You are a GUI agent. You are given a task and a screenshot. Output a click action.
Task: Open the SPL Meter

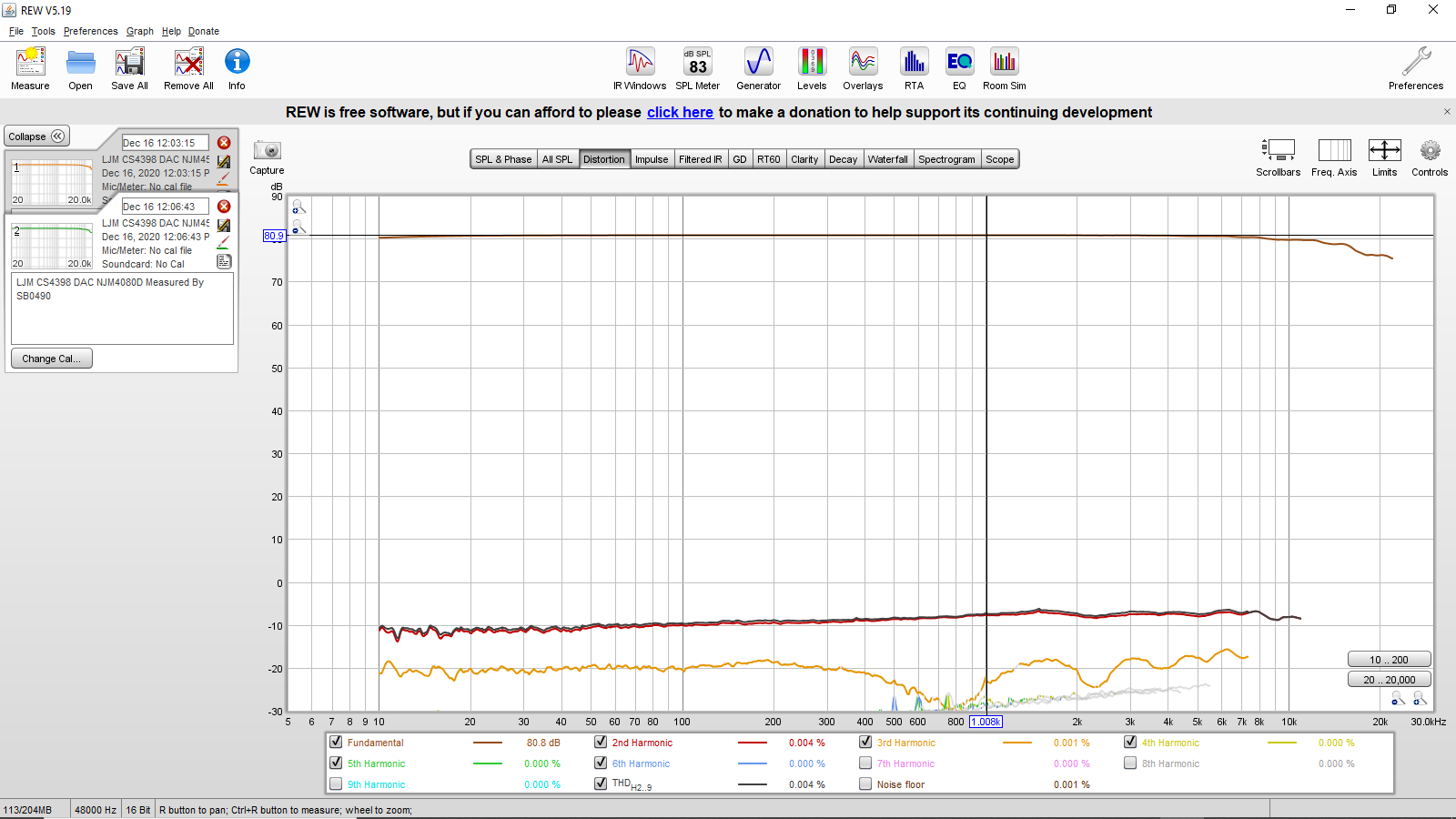click(697, 69)
